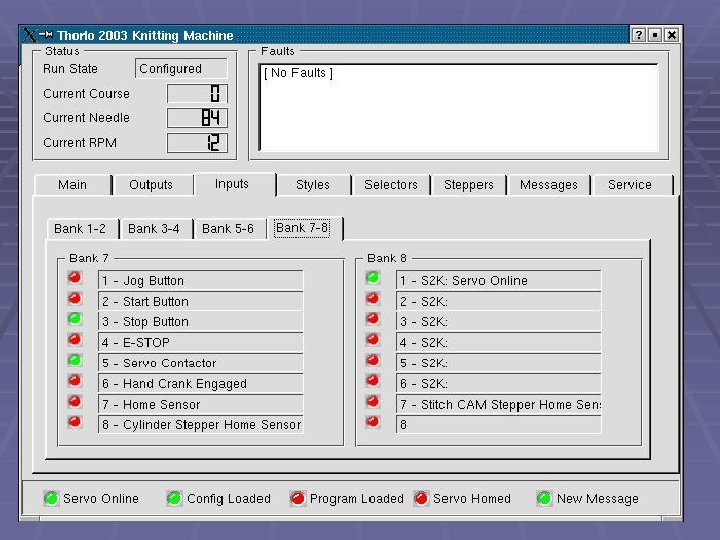Click the LED for Cylinder Stepper Home Sensor
This screenshot has height=540, width=720.
pyautogui.click(x=75, y=422)
